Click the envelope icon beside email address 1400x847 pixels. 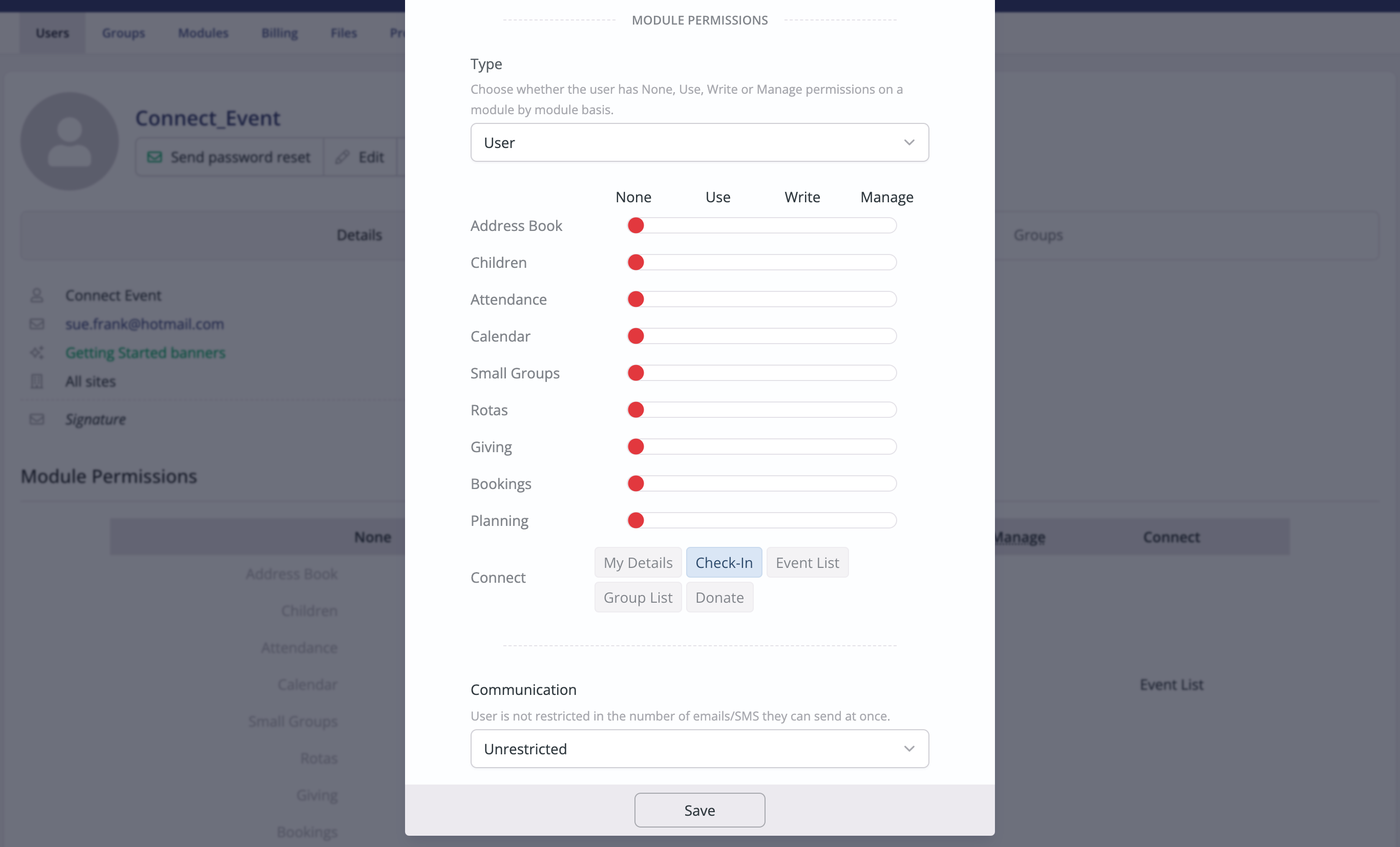click(x=37, y=324)
